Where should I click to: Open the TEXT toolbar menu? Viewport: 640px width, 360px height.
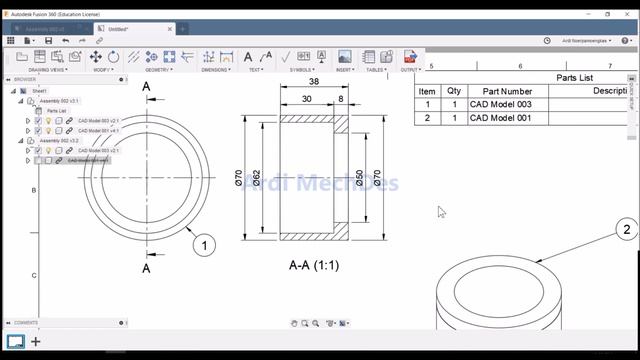click(256, 70)
